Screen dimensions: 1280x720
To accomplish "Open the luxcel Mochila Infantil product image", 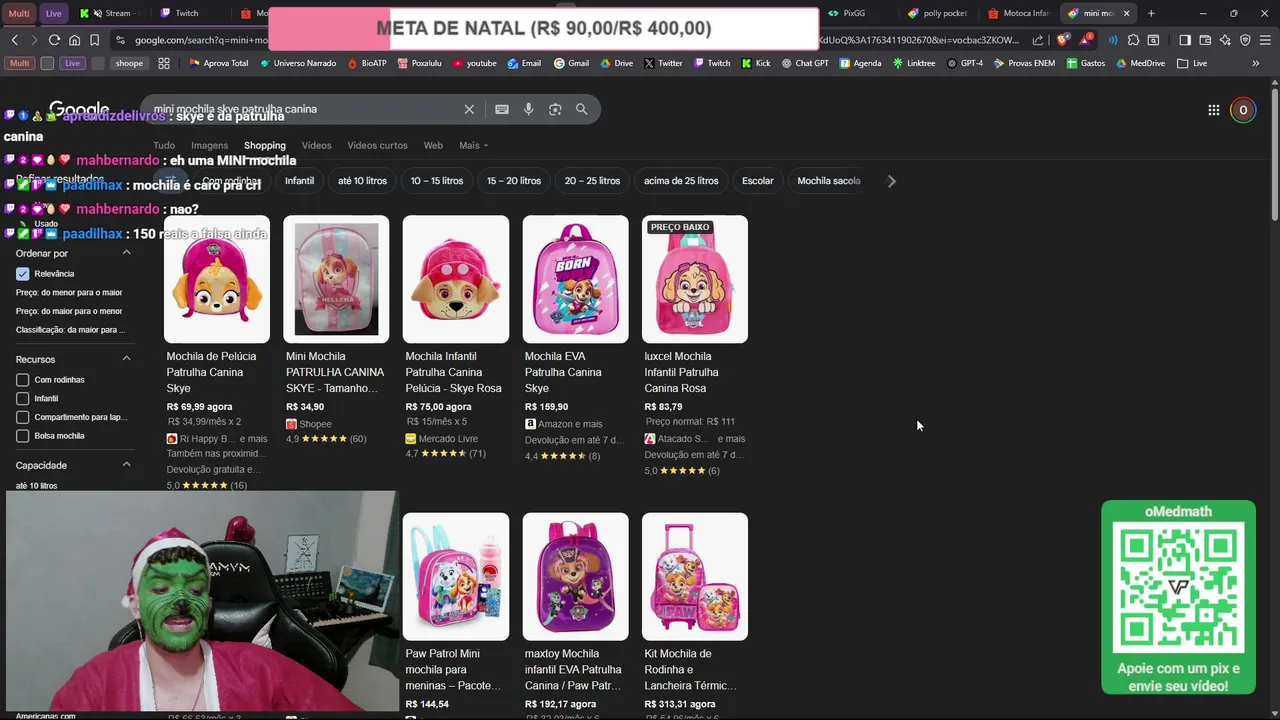I will pos(695,279).
